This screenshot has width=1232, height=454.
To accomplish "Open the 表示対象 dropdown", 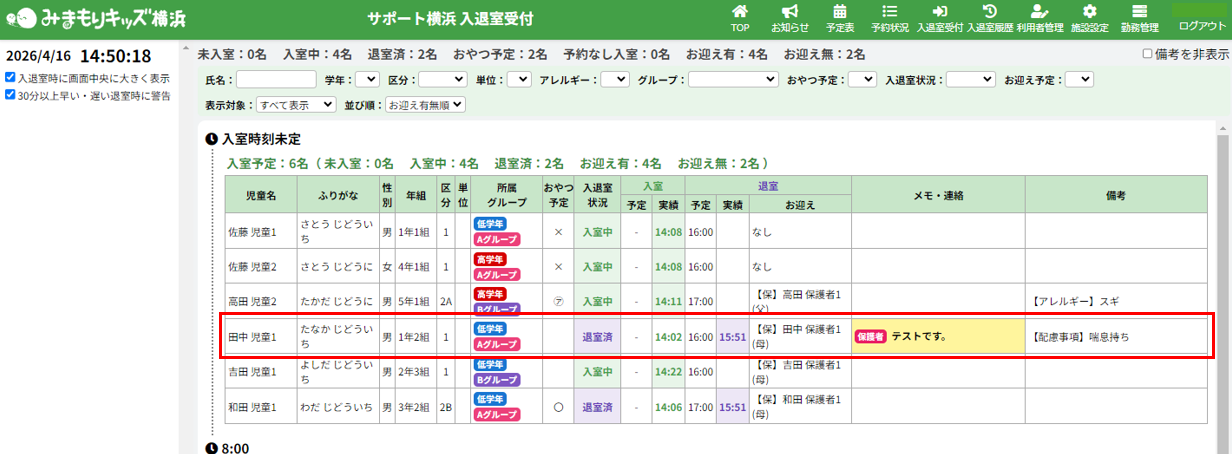I will click(x=297, y=104).
